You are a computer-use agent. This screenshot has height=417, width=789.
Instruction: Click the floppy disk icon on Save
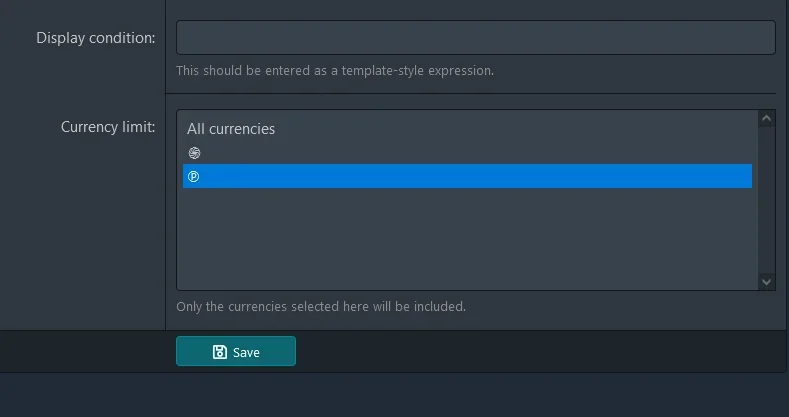pyautogui.click(x=219, y=352)
